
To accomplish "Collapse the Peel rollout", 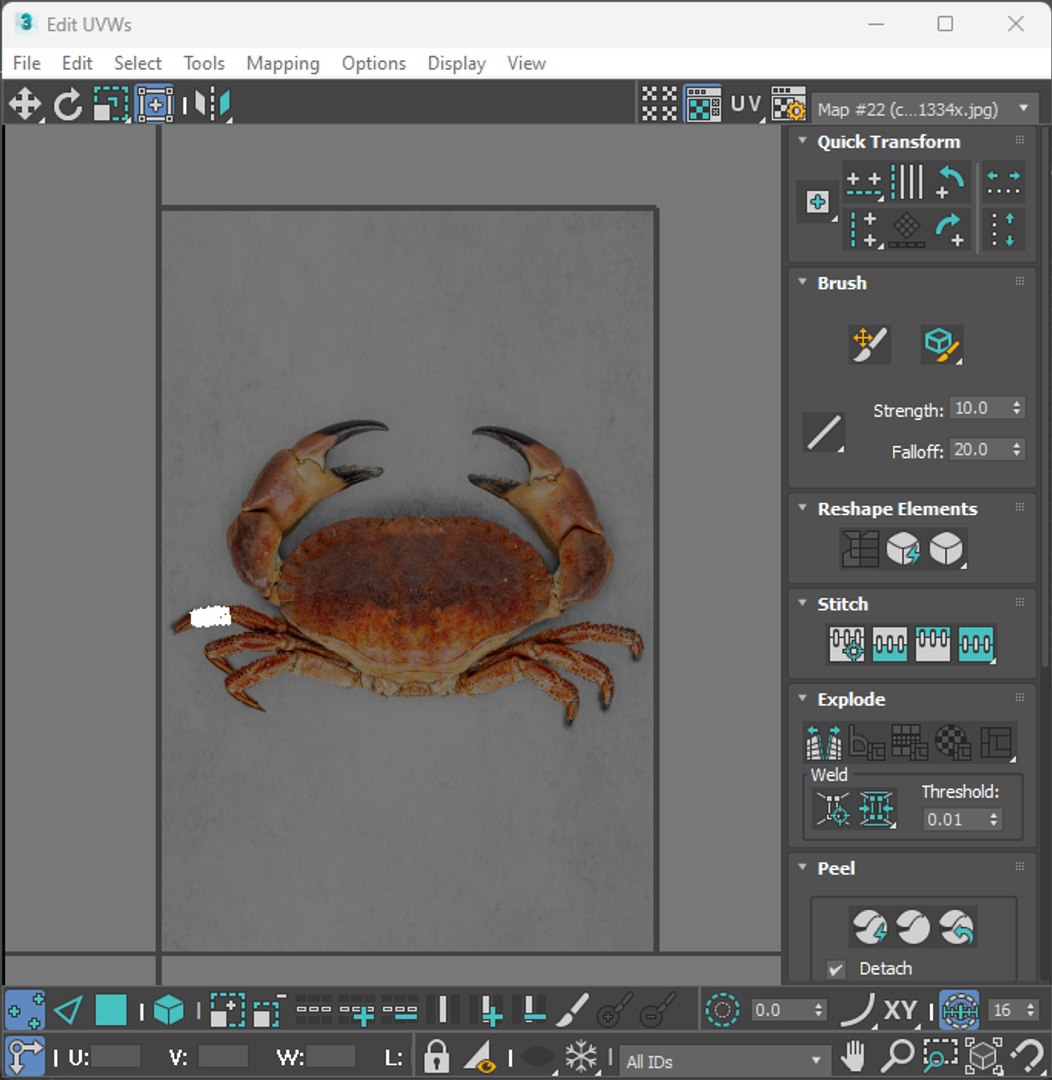I will point(802,867).
